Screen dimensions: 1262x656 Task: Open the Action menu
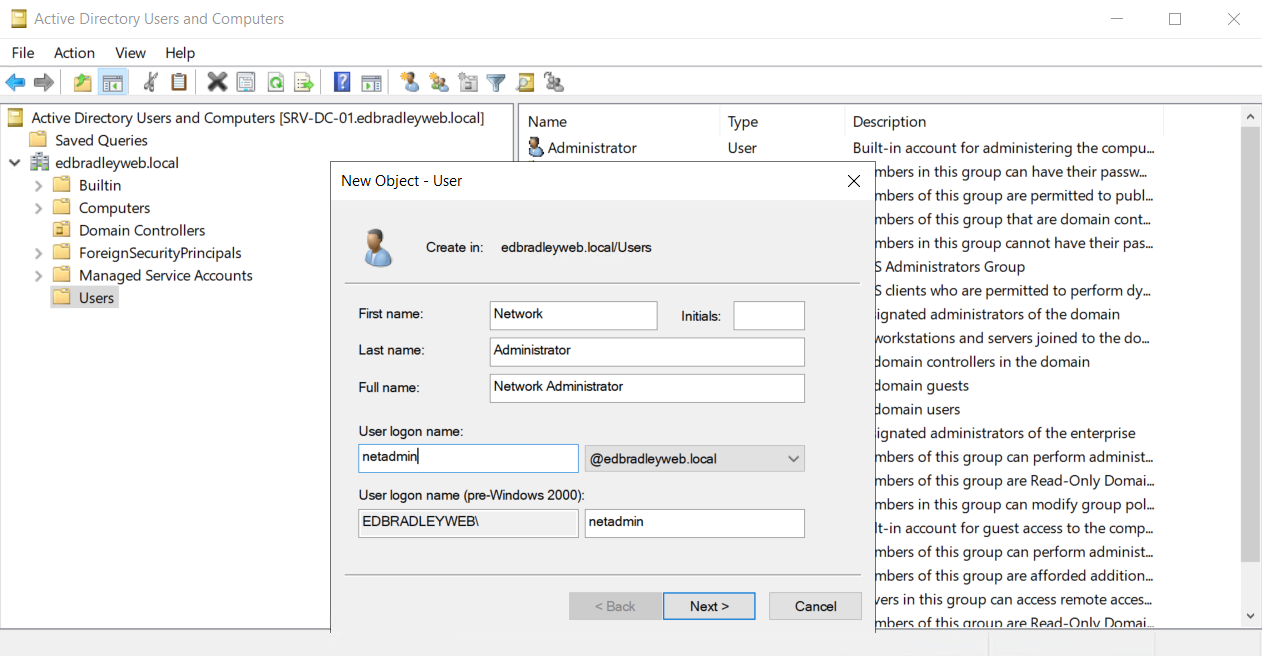[x=74, y=52]
